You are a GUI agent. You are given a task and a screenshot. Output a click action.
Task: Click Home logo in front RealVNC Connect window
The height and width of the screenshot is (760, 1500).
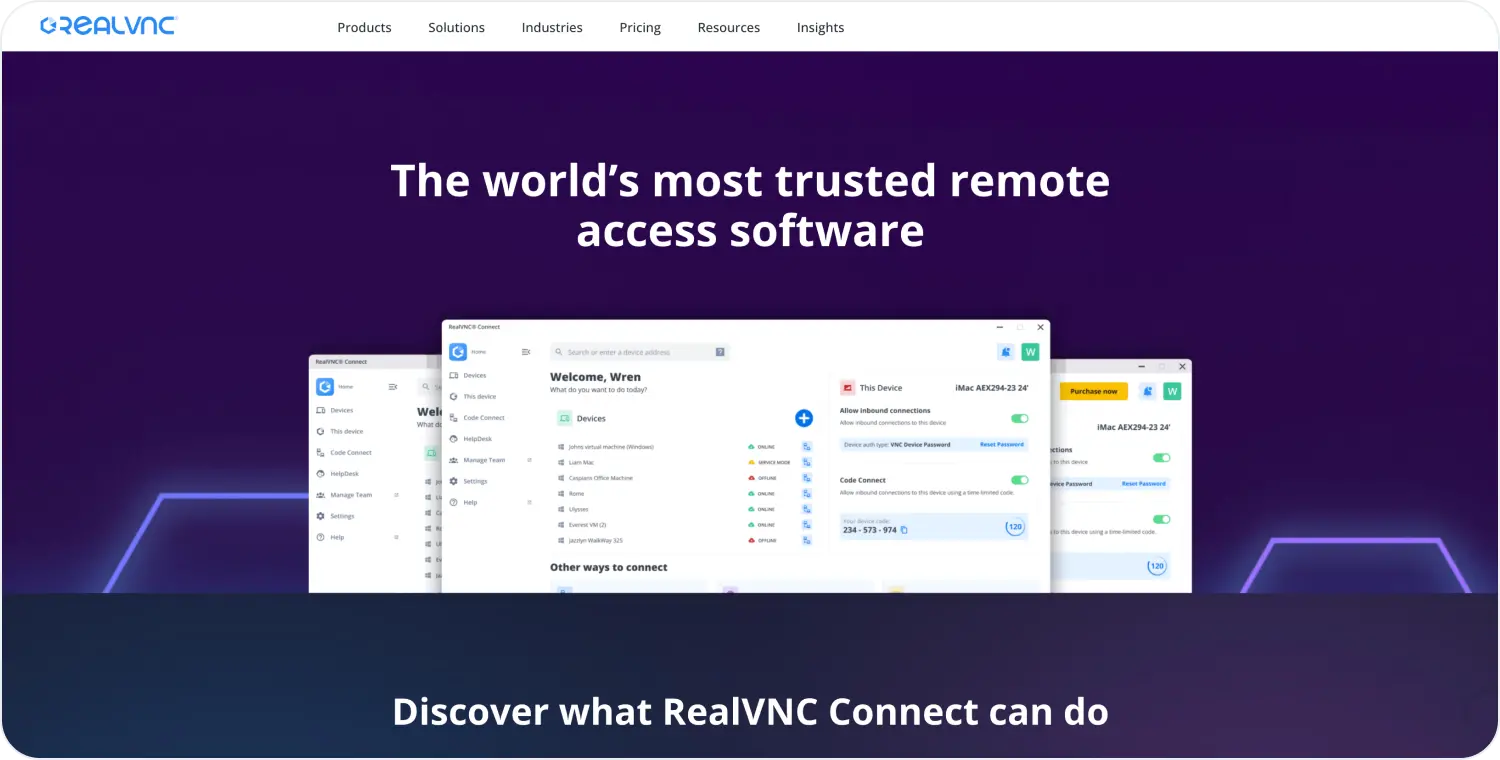click(458, 352)
